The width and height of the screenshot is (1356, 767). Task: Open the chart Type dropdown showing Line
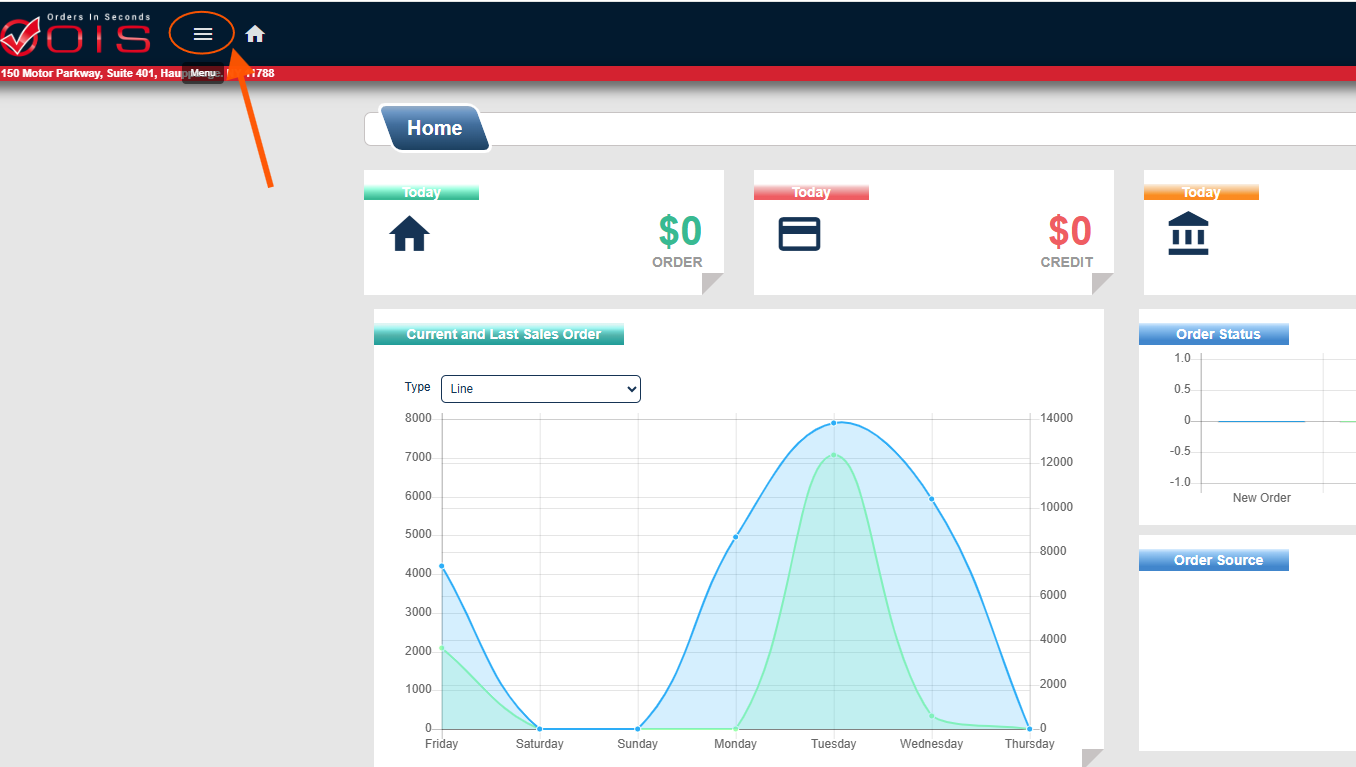tap(540, 389)
